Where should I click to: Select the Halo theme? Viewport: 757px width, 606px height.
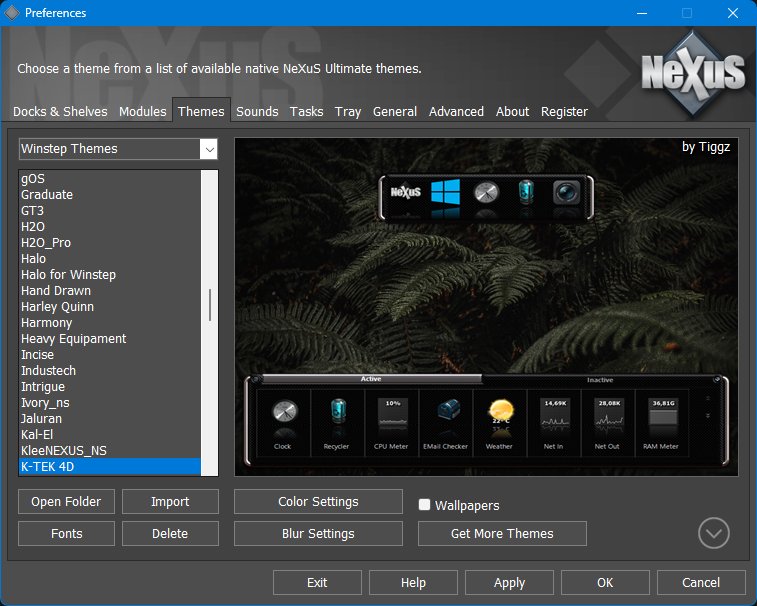(x=110, y=258)
